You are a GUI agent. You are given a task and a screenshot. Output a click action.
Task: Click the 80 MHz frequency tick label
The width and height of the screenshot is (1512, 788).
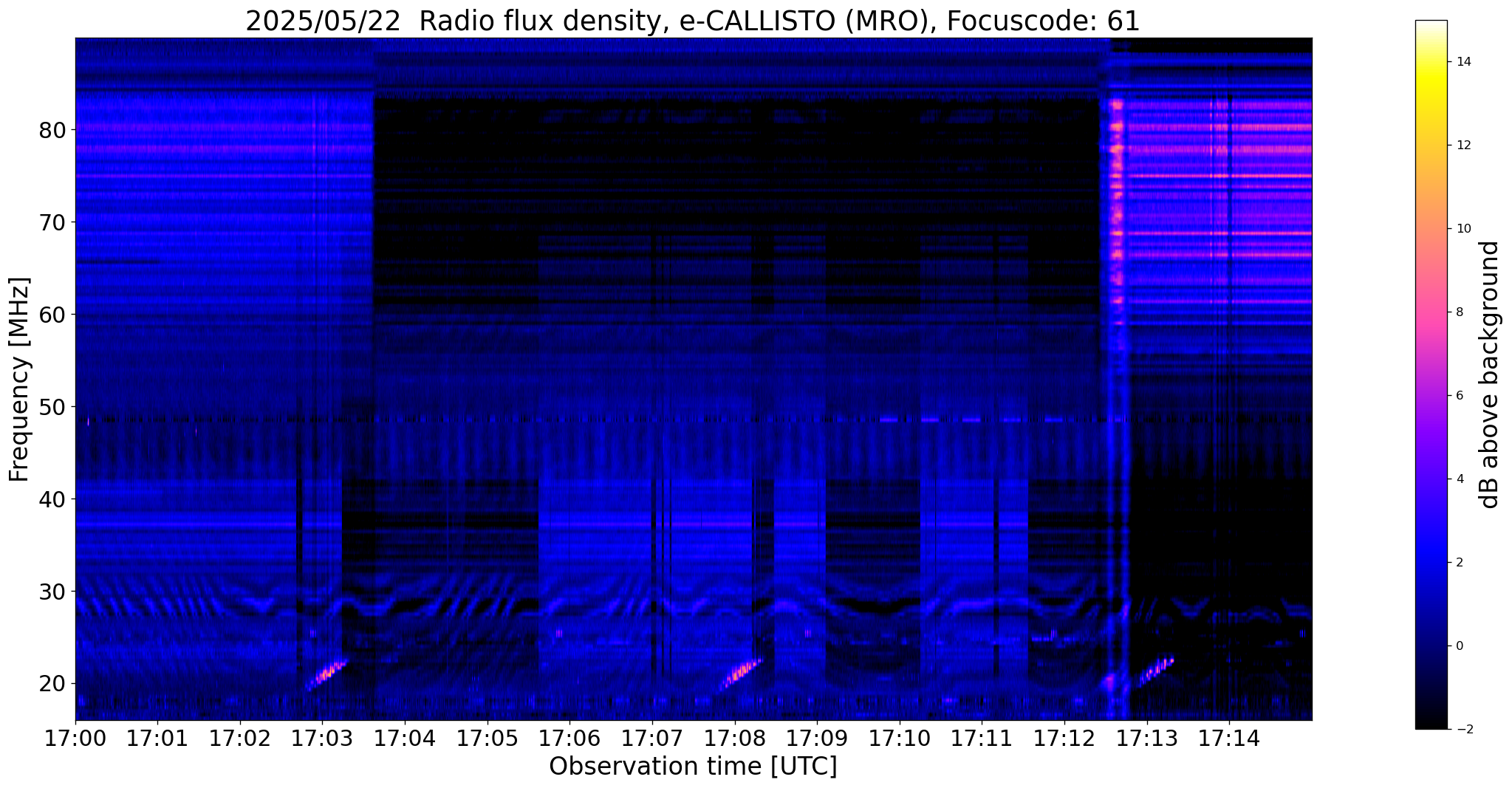click(52, 129)
